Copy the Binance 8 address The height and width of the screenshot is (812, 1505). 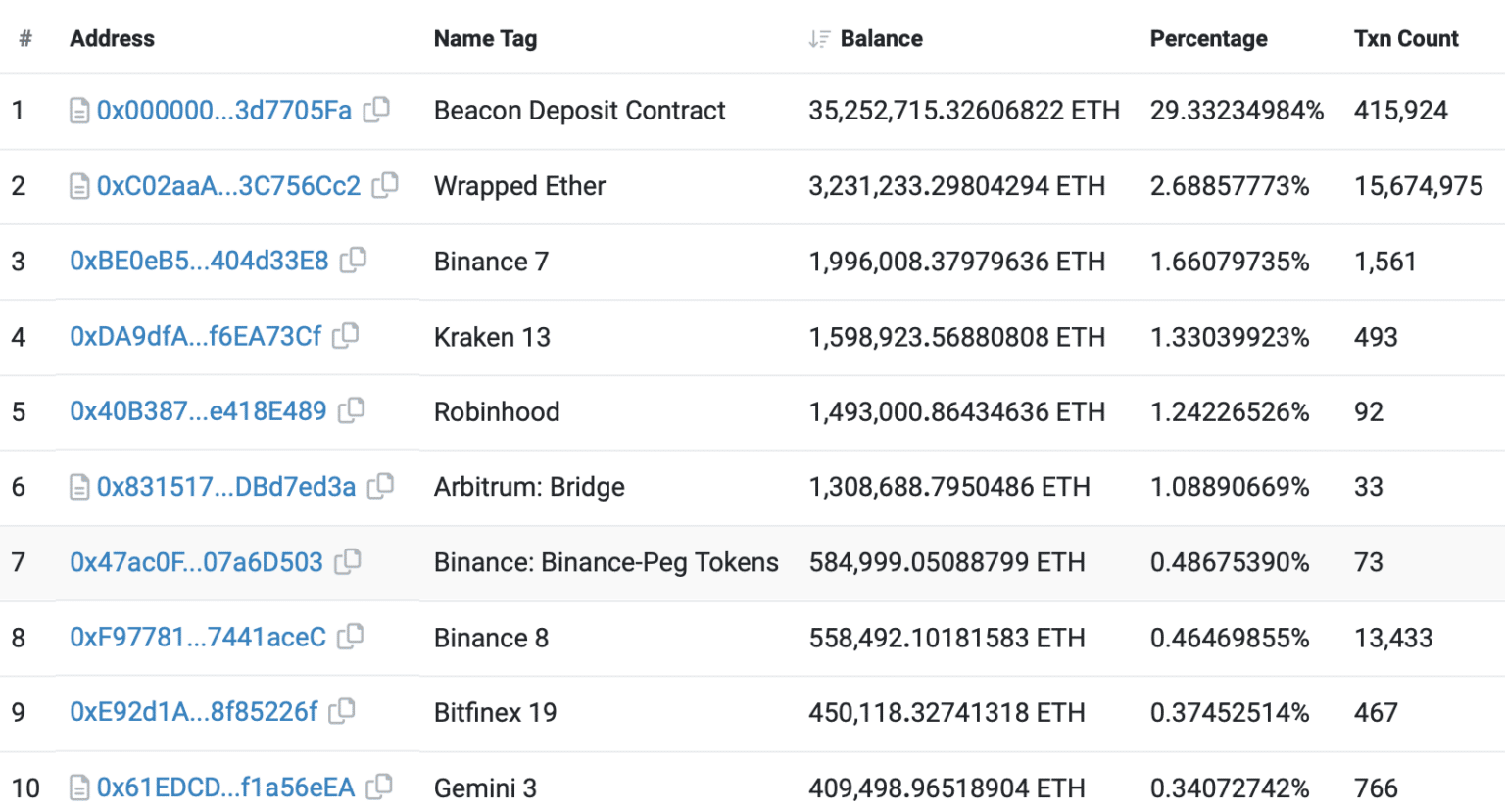click(352, 638)
